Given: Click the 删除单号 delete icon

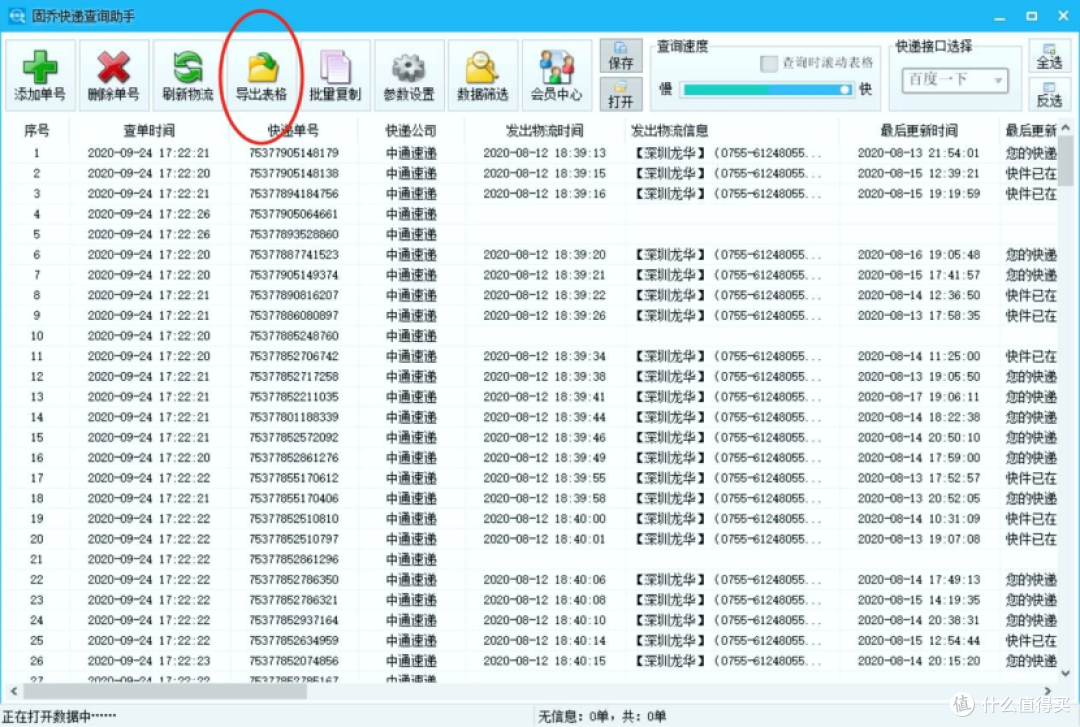Looking at the screenshot, I should 114,74.
